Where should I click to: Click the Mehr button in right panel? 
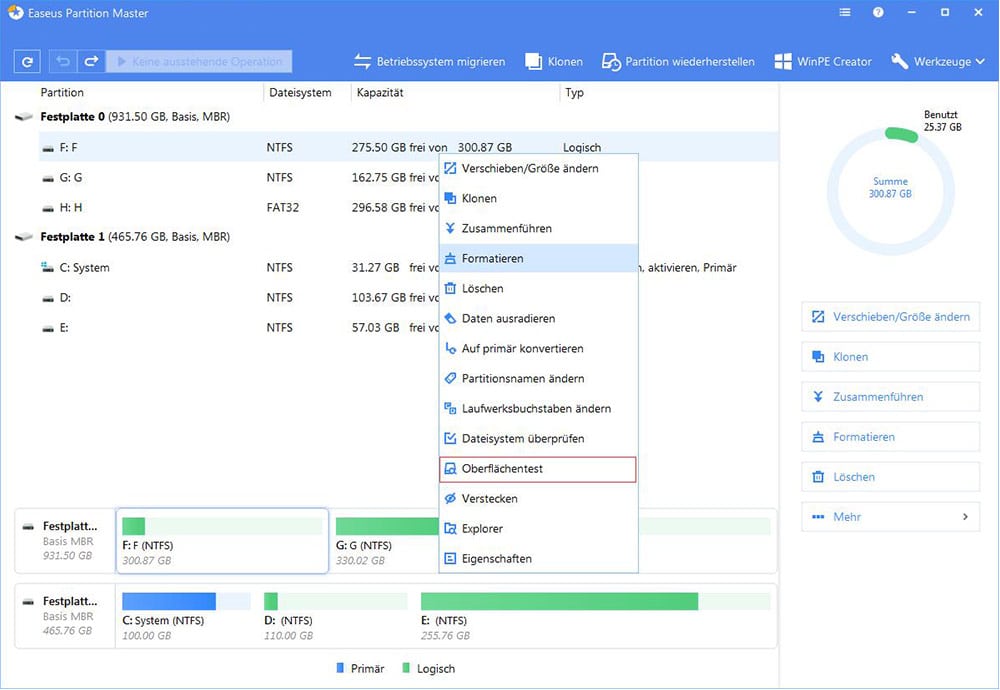click(890, 517)
